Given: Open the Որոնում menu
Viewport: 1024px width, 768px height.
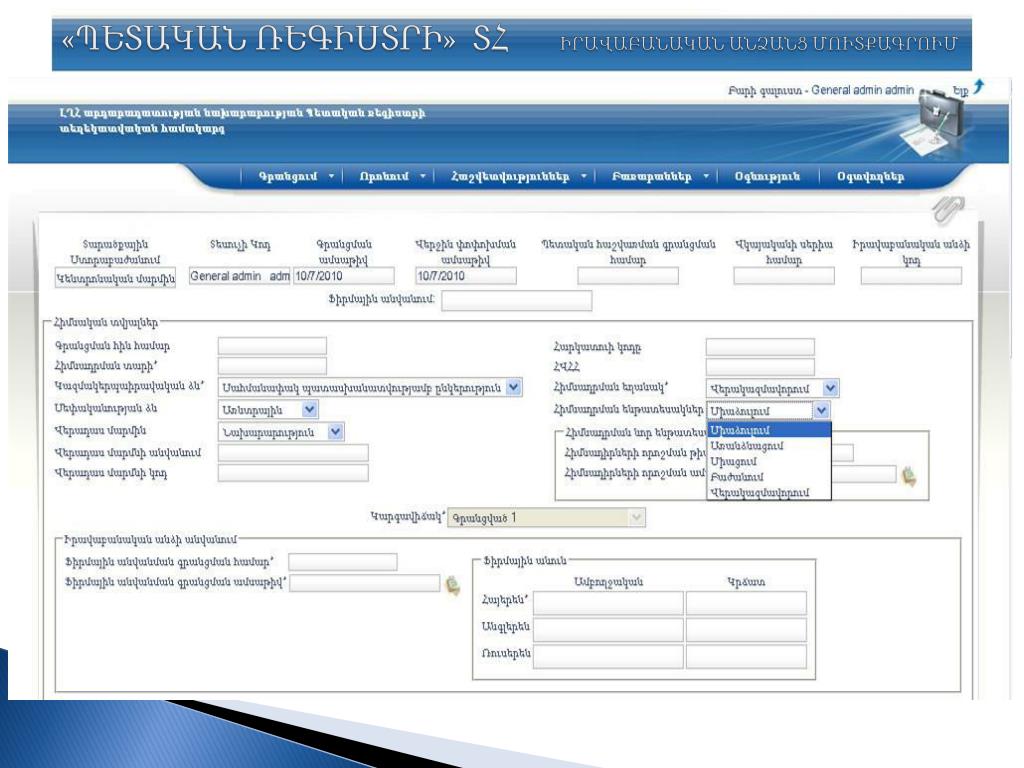Looking at the screenshot, I should point(384,176).
